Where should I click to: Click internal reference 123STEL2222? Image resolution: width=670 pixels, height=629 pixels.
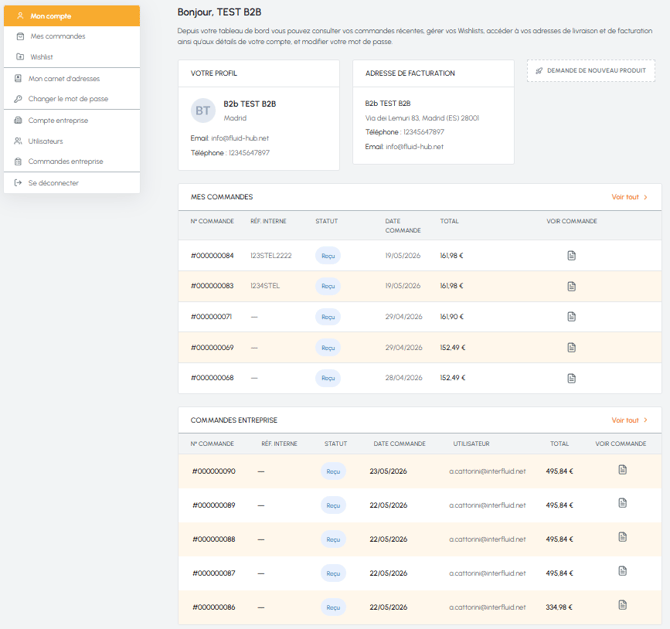[x=271, y=256]
